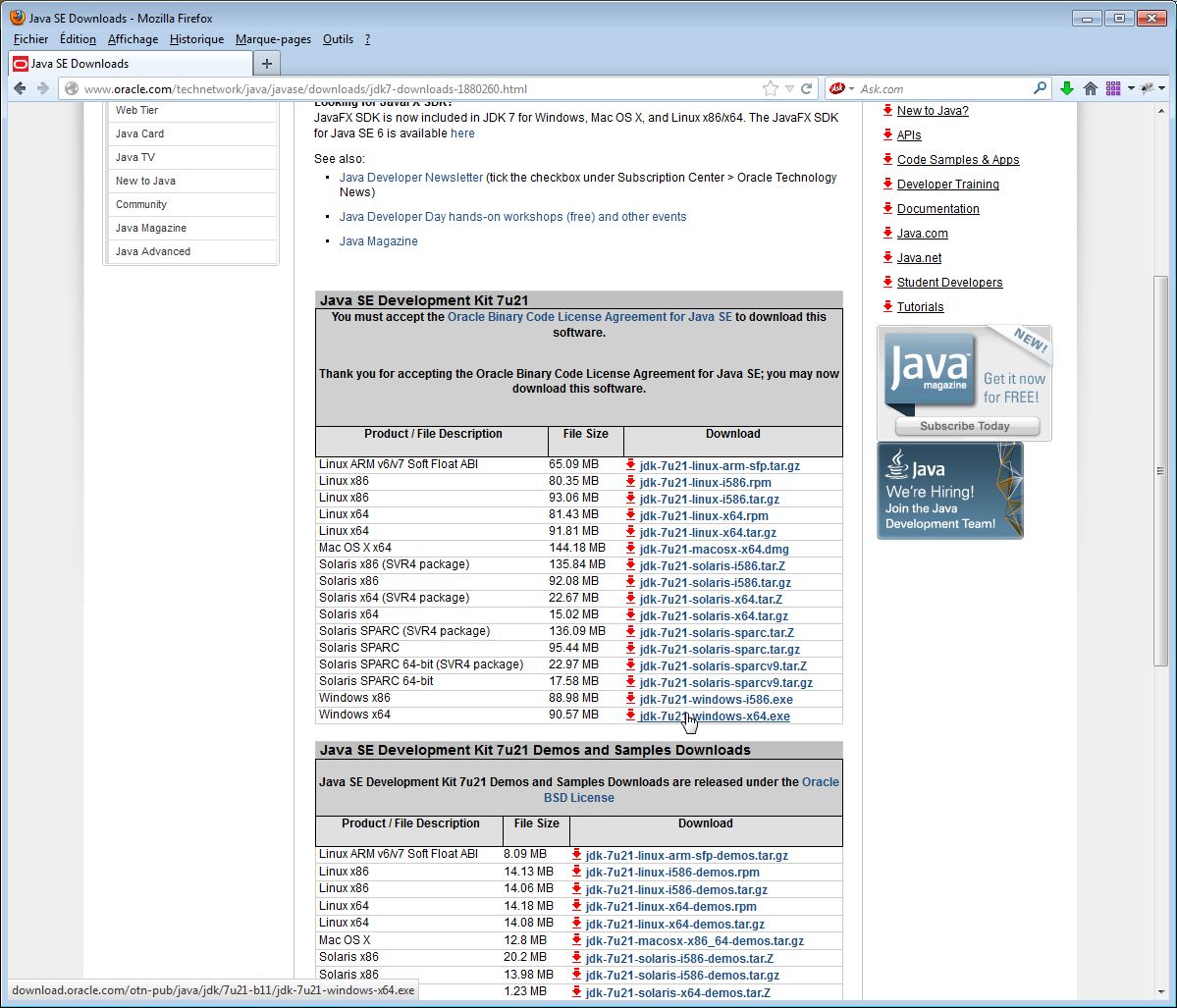Click the Ask search engine icon
Viewport: 1177px width, 1008px height.
(x=837, y=88)
